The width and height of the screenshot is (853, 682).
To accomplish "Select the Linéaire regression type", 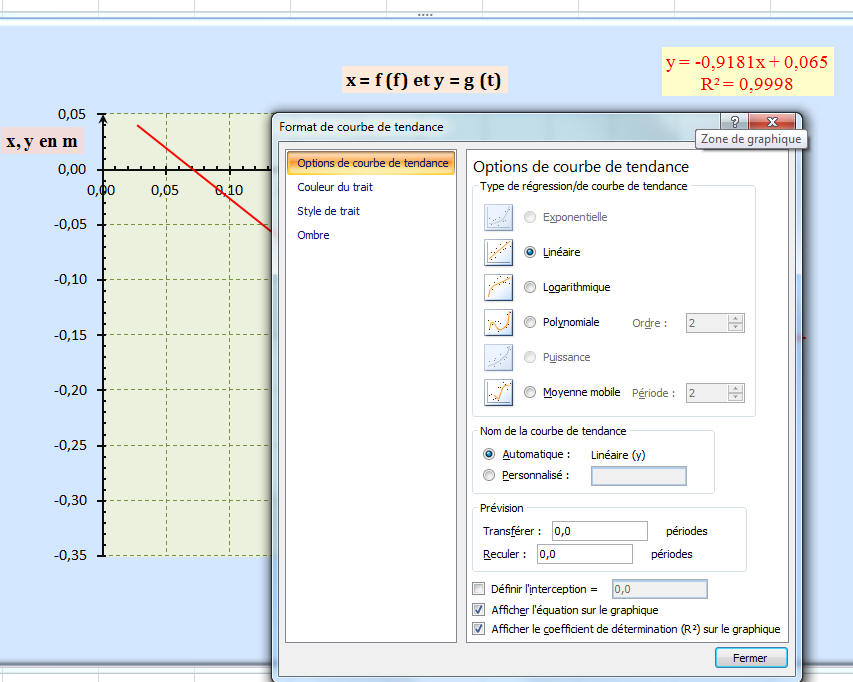I will pos(530,252).
